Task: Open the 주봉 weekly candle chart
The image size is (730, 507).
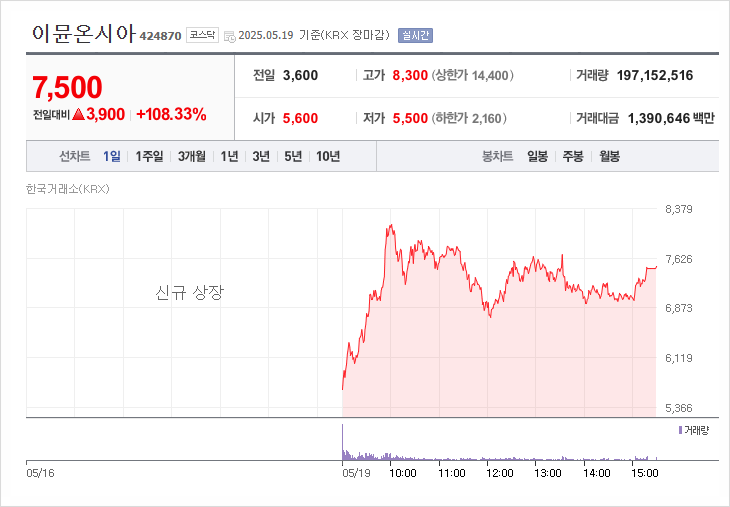Action: (573, 156)
